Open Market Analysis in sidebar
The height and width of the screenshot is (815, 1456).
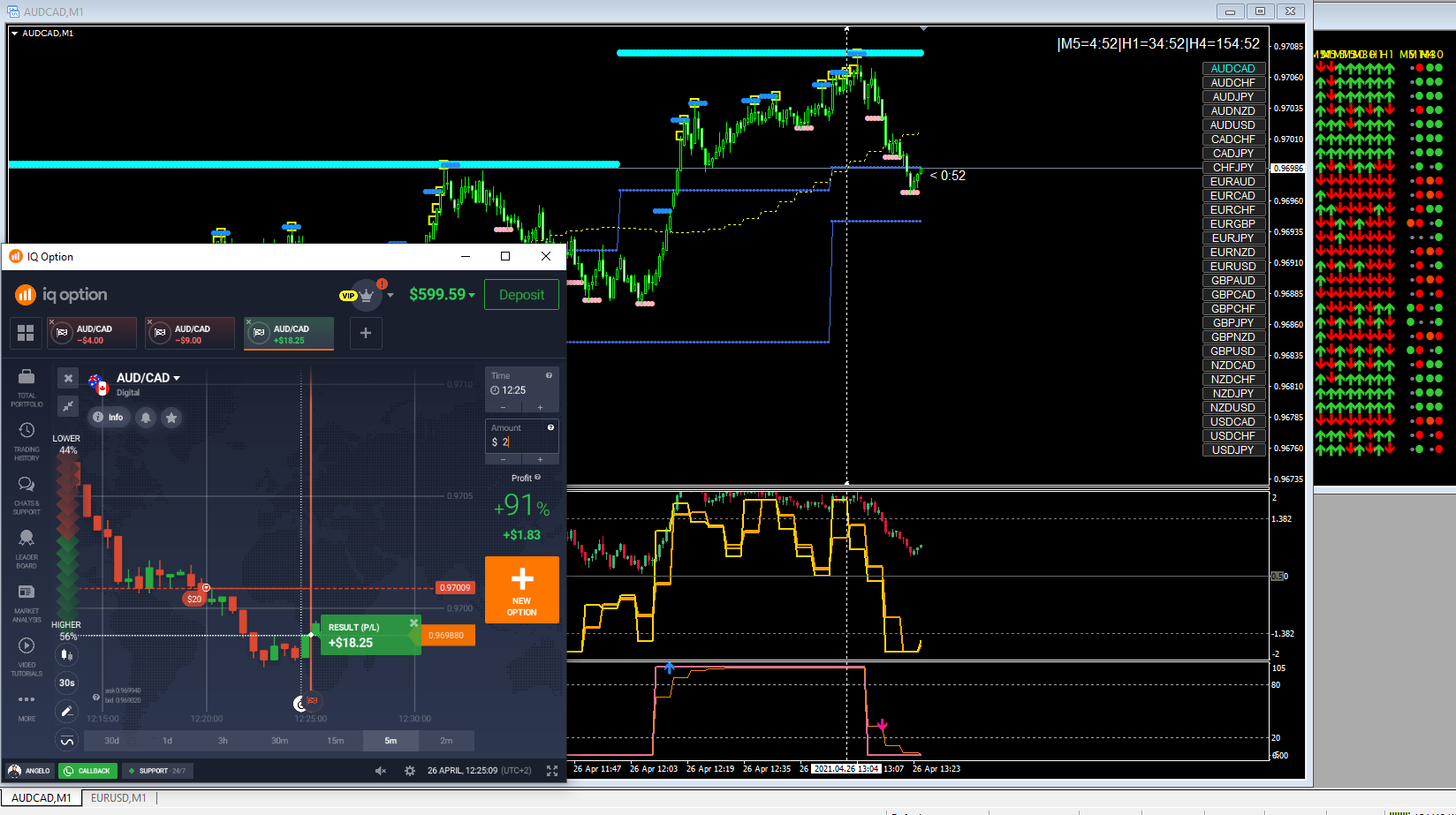[27, 603]
